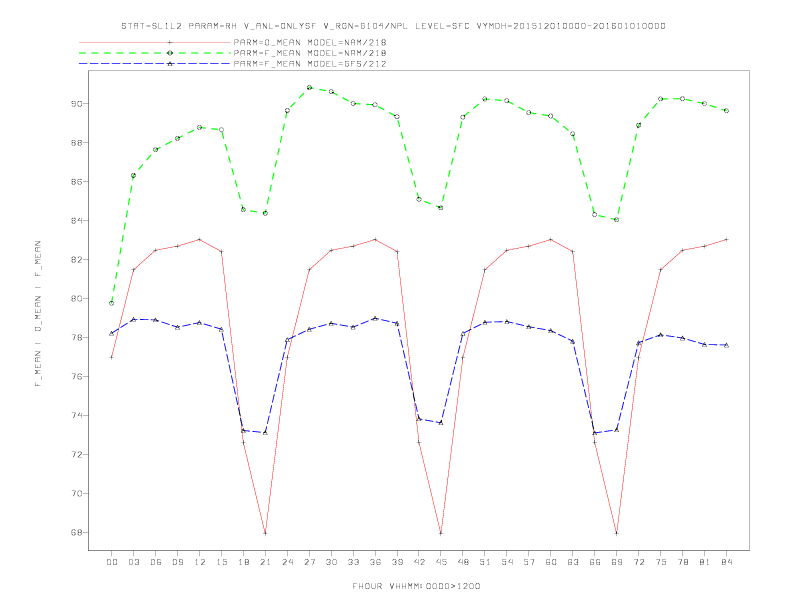Click x-axis tick label 12
792x612 pixels.
(200, 562)
